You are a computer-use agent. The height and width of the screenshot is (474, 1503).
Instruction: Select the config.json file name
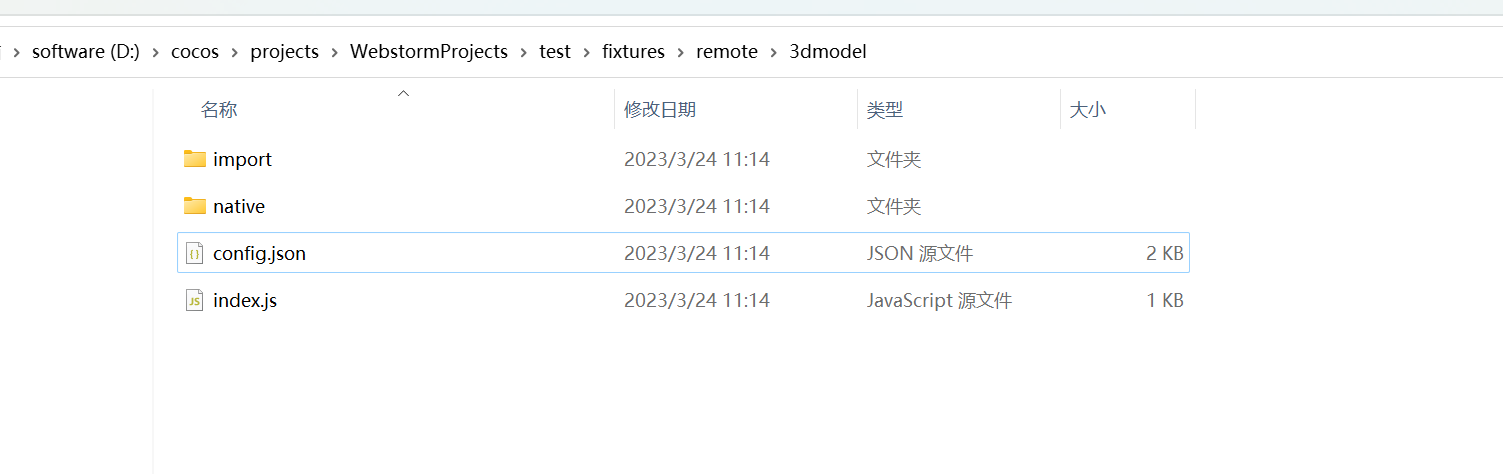(x=259, y=253)
